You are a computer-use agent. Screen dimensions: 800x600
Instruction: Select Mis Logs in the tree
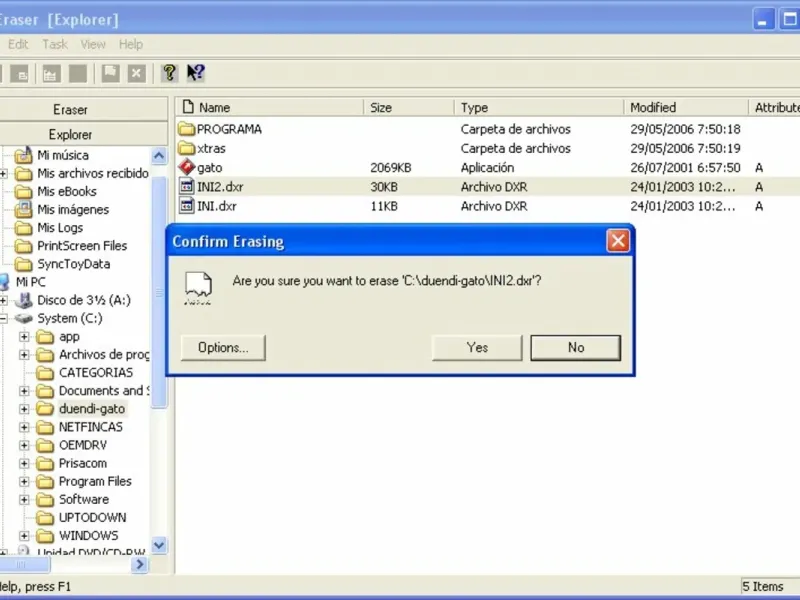point(60,228)
